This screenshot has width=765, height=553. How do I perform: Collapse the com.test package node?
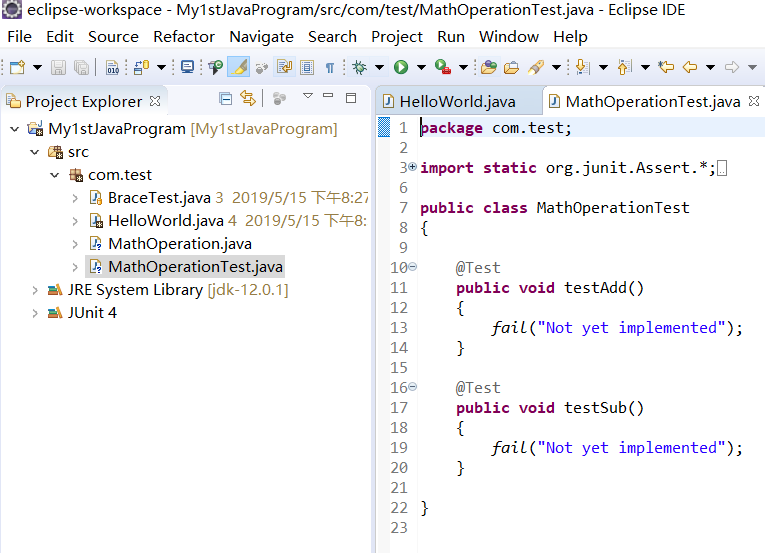[55, 175]
